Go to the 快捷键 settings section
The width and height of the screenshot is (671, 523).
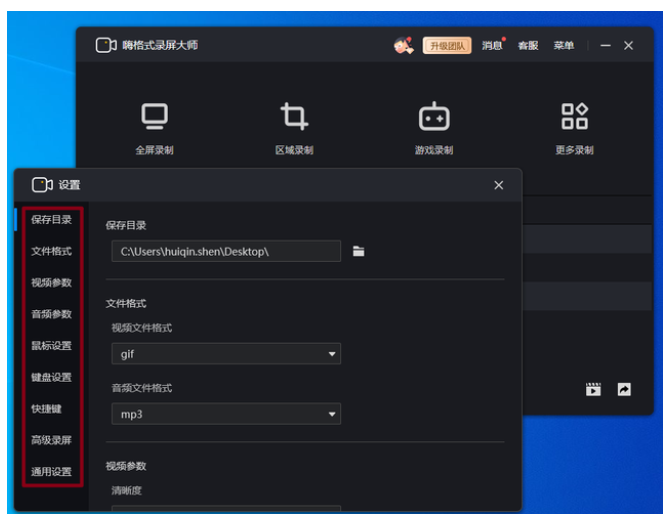coord(46,409)
